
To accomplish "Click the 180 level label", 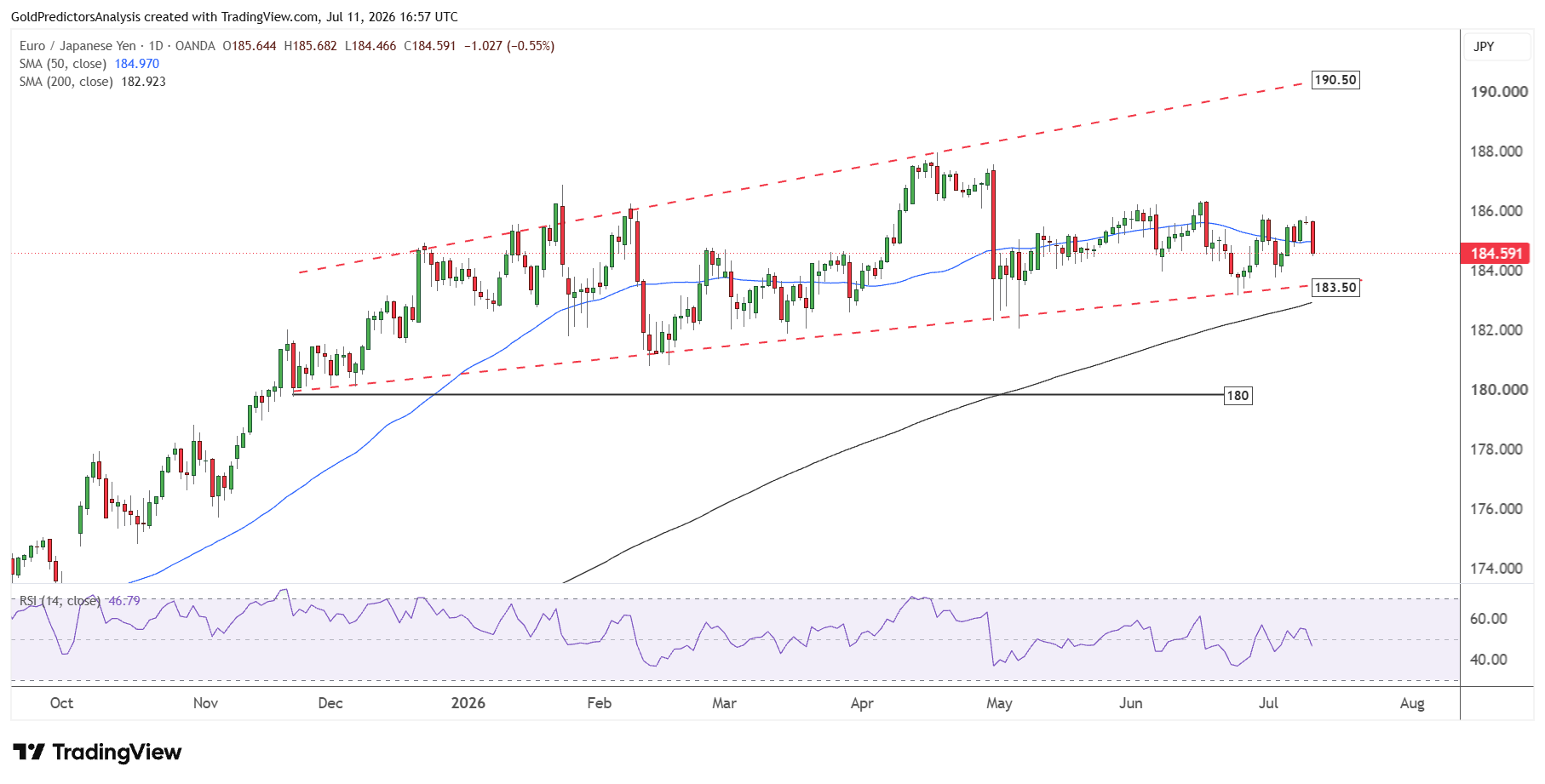I will pos(1238,395).
